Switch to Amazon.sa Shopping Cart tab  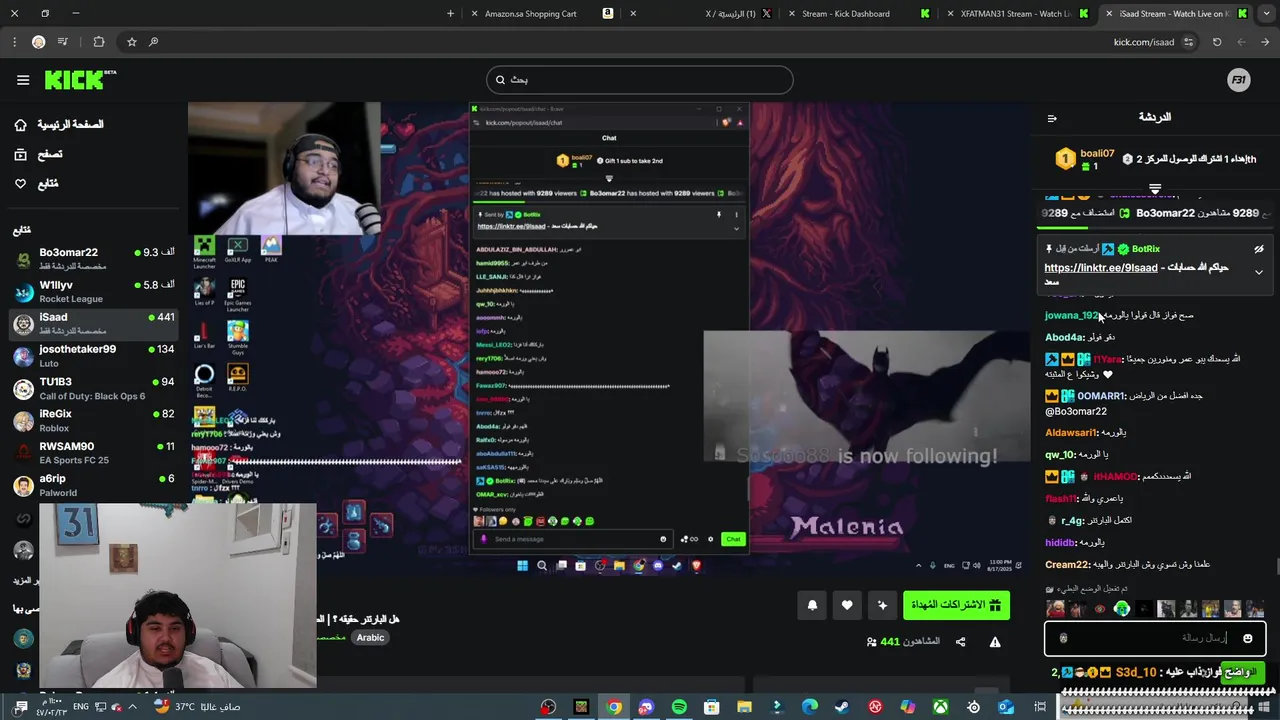pyautogui.click(x=540, y=14)
